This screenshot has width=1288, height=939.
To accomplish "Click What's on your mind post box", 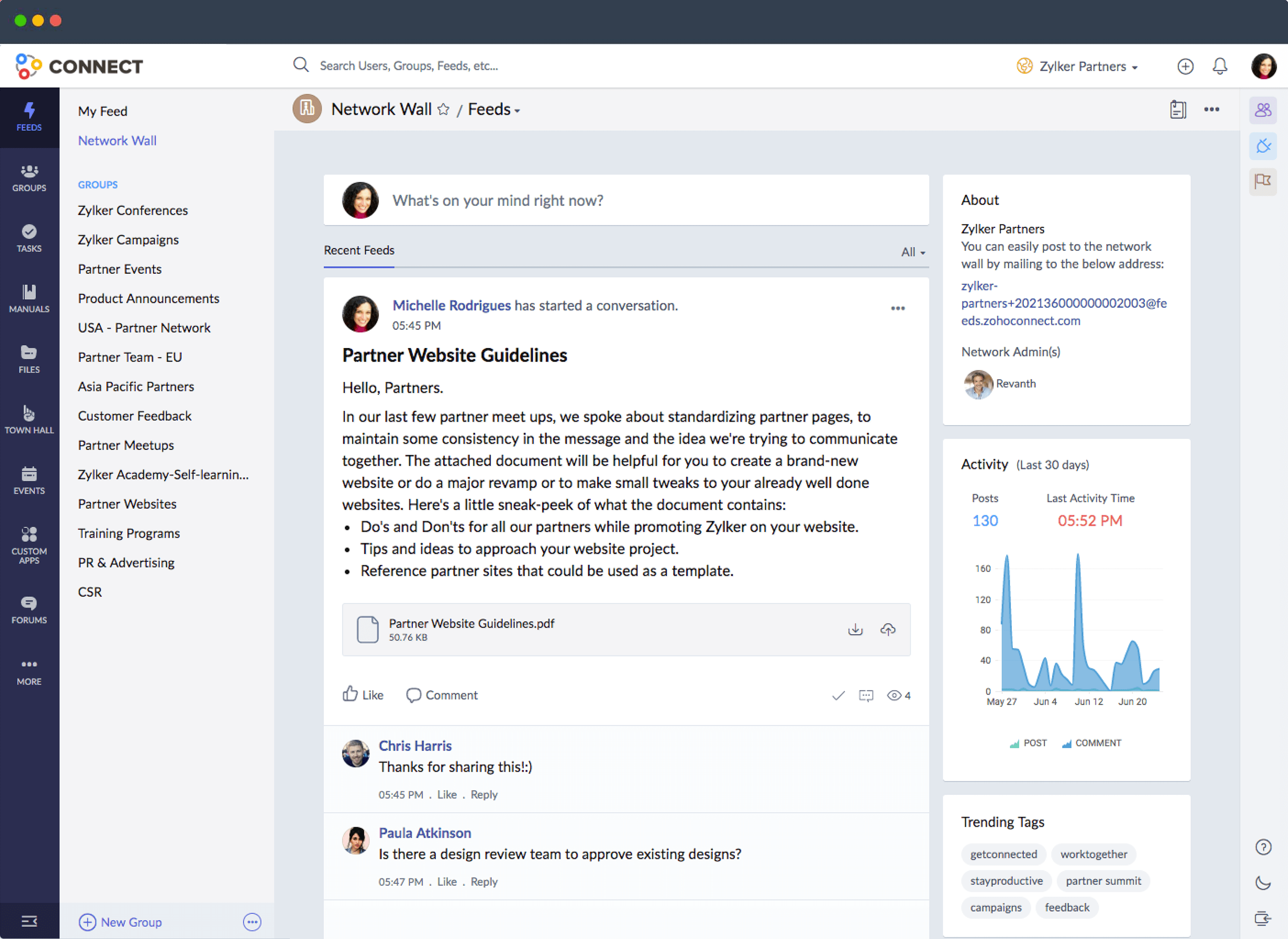I will click(626, 200).
